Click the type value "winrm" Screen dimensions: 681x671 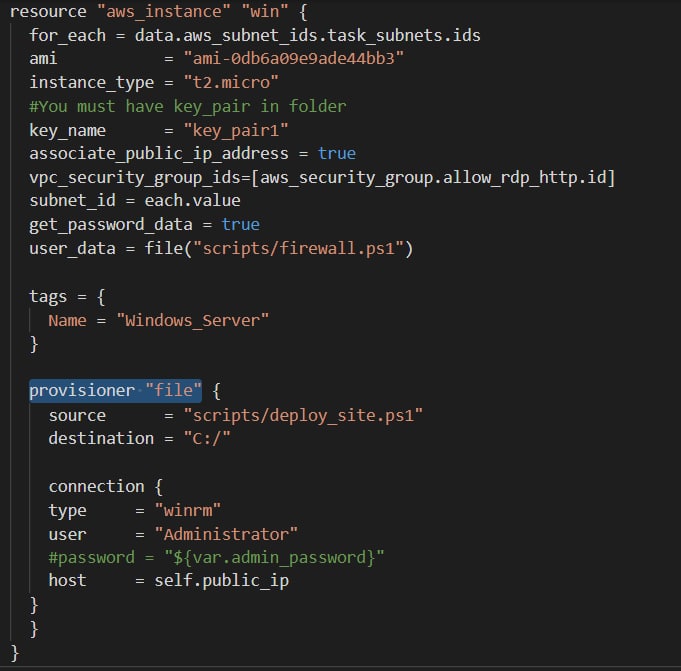(x=188, y=510)
